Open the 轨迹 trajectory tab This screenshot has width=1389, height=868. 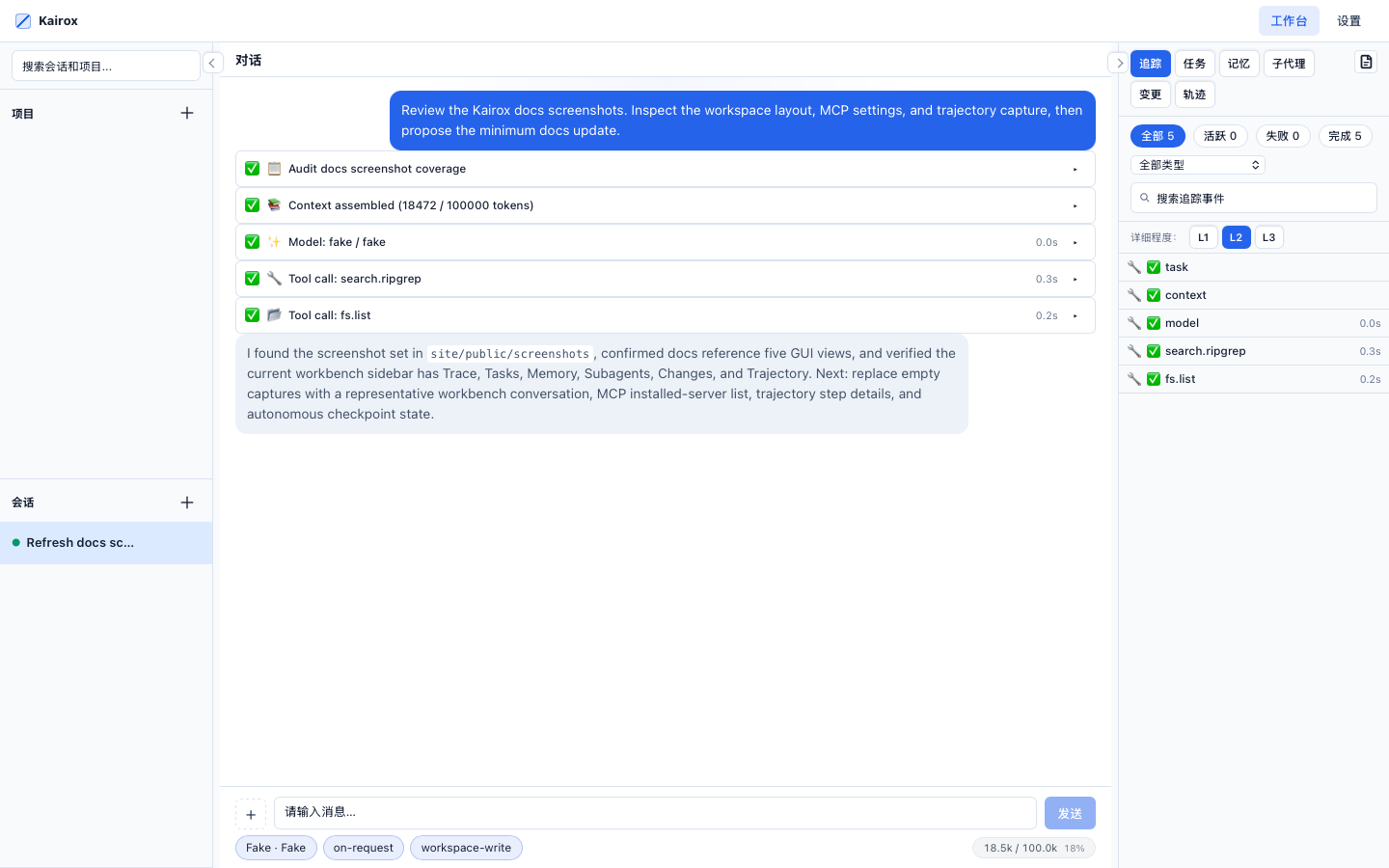[x=1195, y=95]
